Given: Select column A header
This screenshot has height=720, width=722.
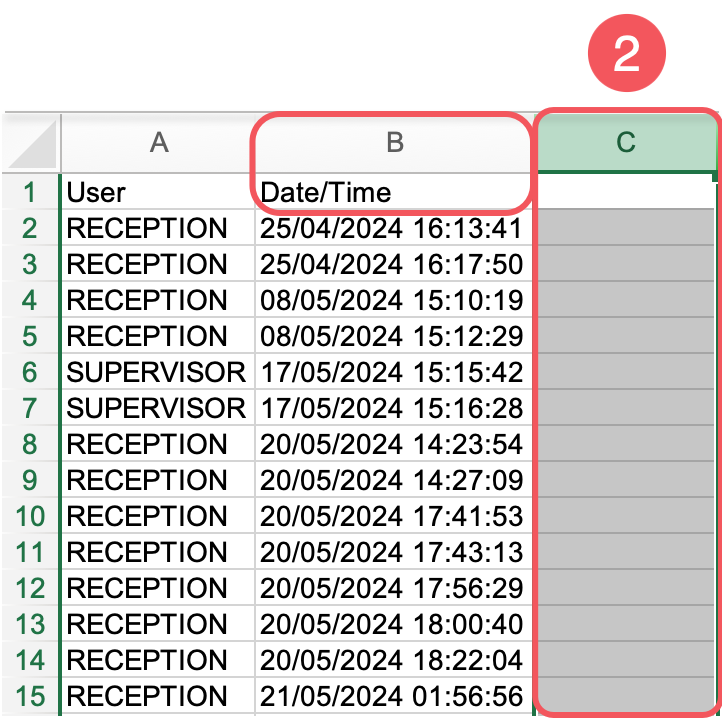Looking at the screenshot, I should [158, 143].
